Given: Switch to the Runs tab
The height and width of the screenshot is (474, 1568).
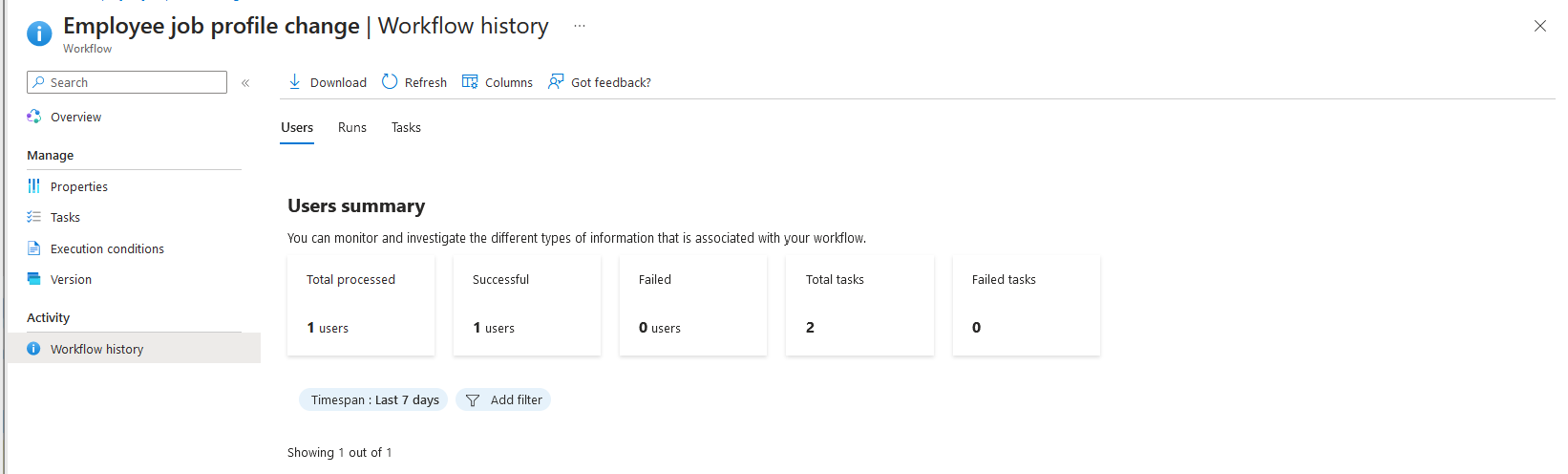Looking at the screenshot, I should click(352, 127).
